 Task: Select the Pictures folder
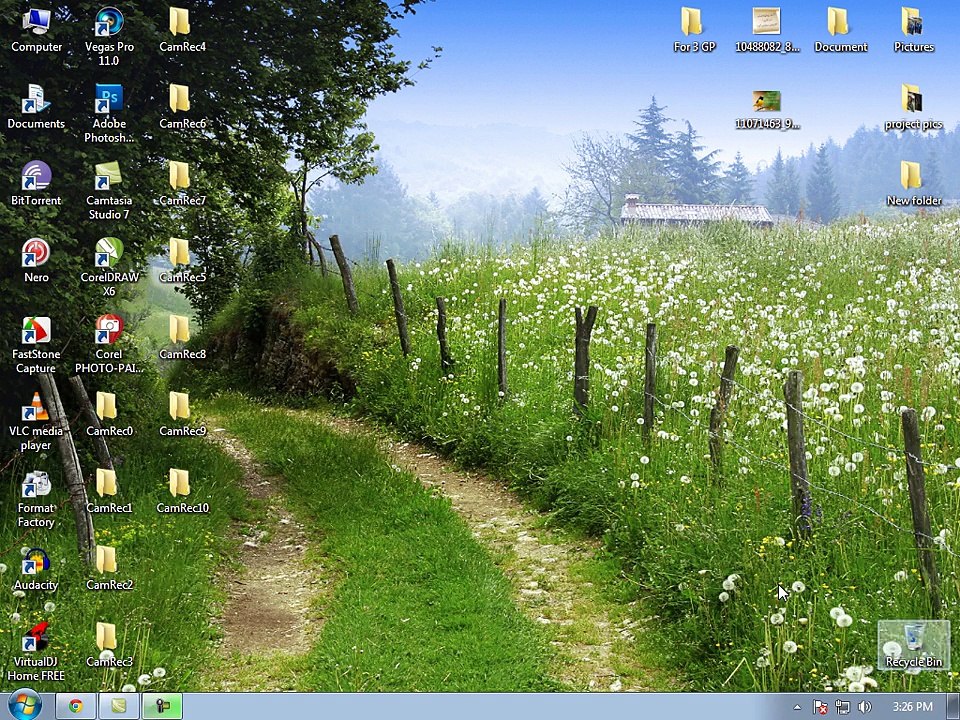pyautogui.click(x=913, y=31)
